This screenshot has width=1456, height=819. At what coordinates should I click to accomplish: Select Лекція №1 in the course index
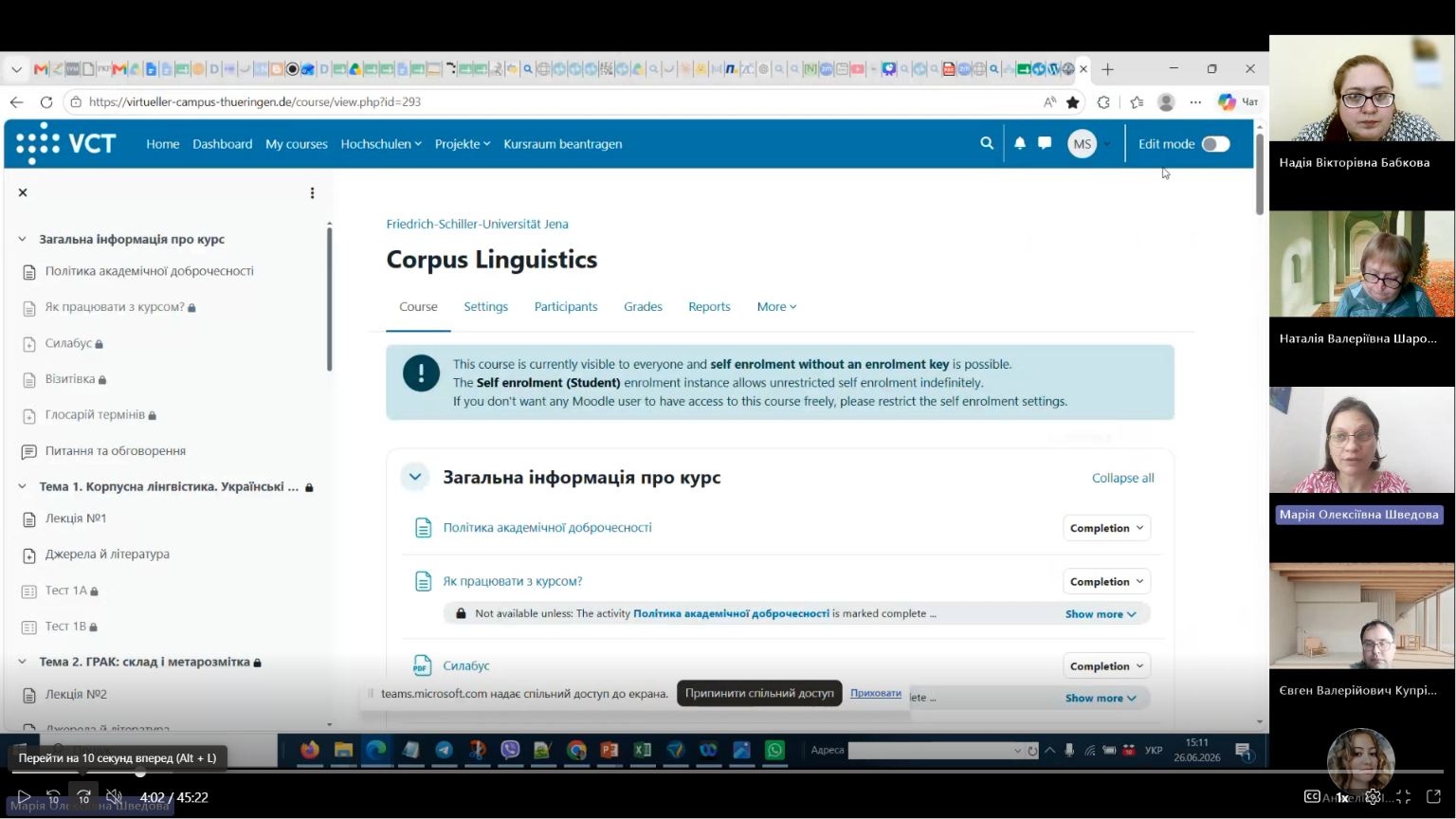coord(76,519)
